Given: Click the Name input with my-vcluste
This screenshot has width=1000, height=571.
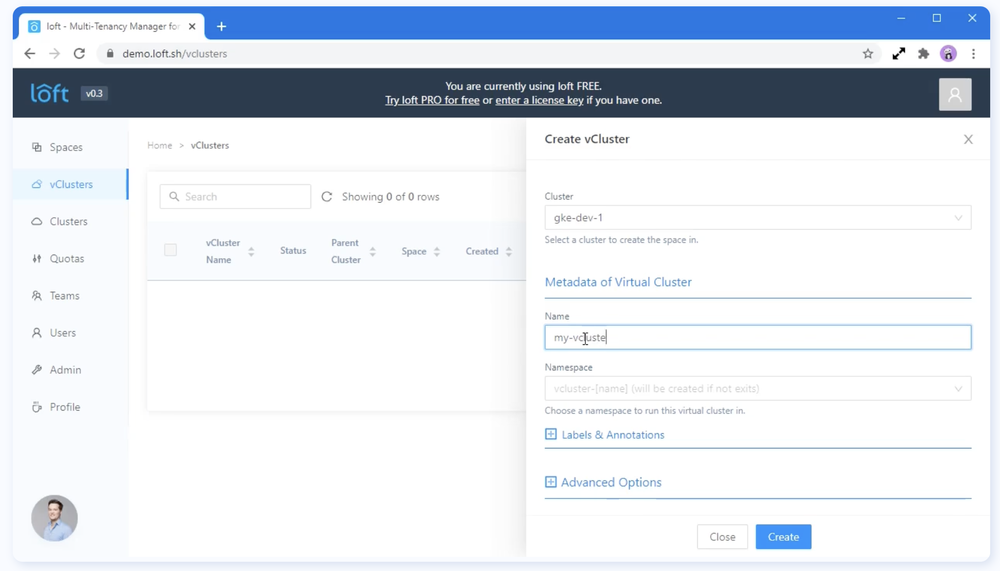Looking at the screenshot, I should click(758, 337).
